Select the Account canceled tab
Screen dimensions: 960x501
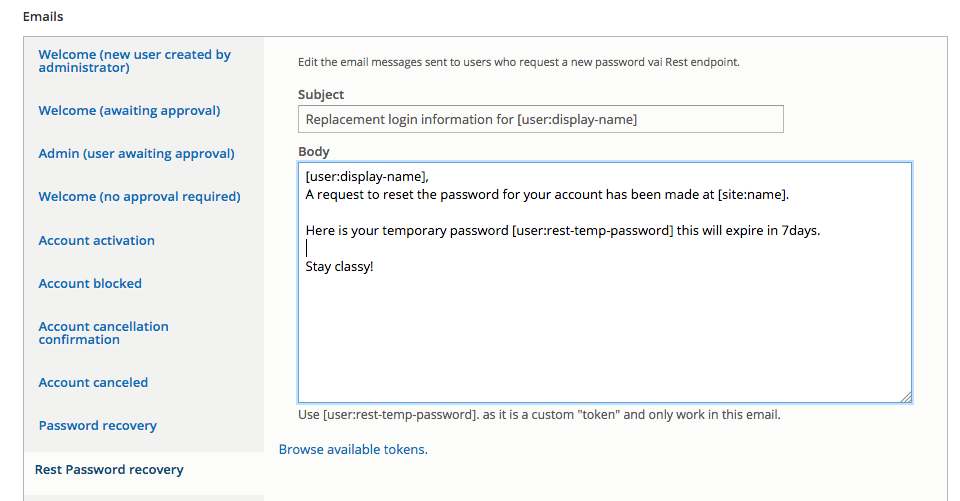93,383
